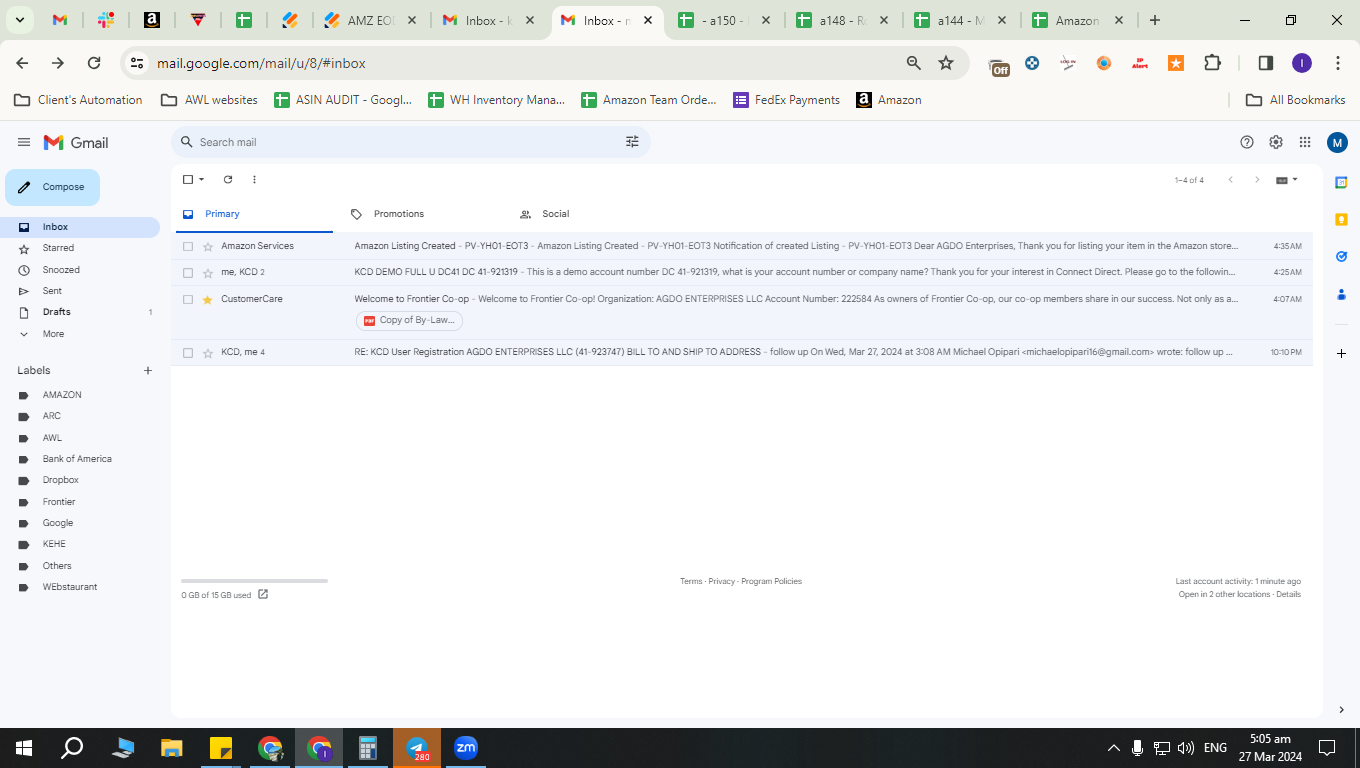Open Chrome tab search dropdown

click(19, 20)
